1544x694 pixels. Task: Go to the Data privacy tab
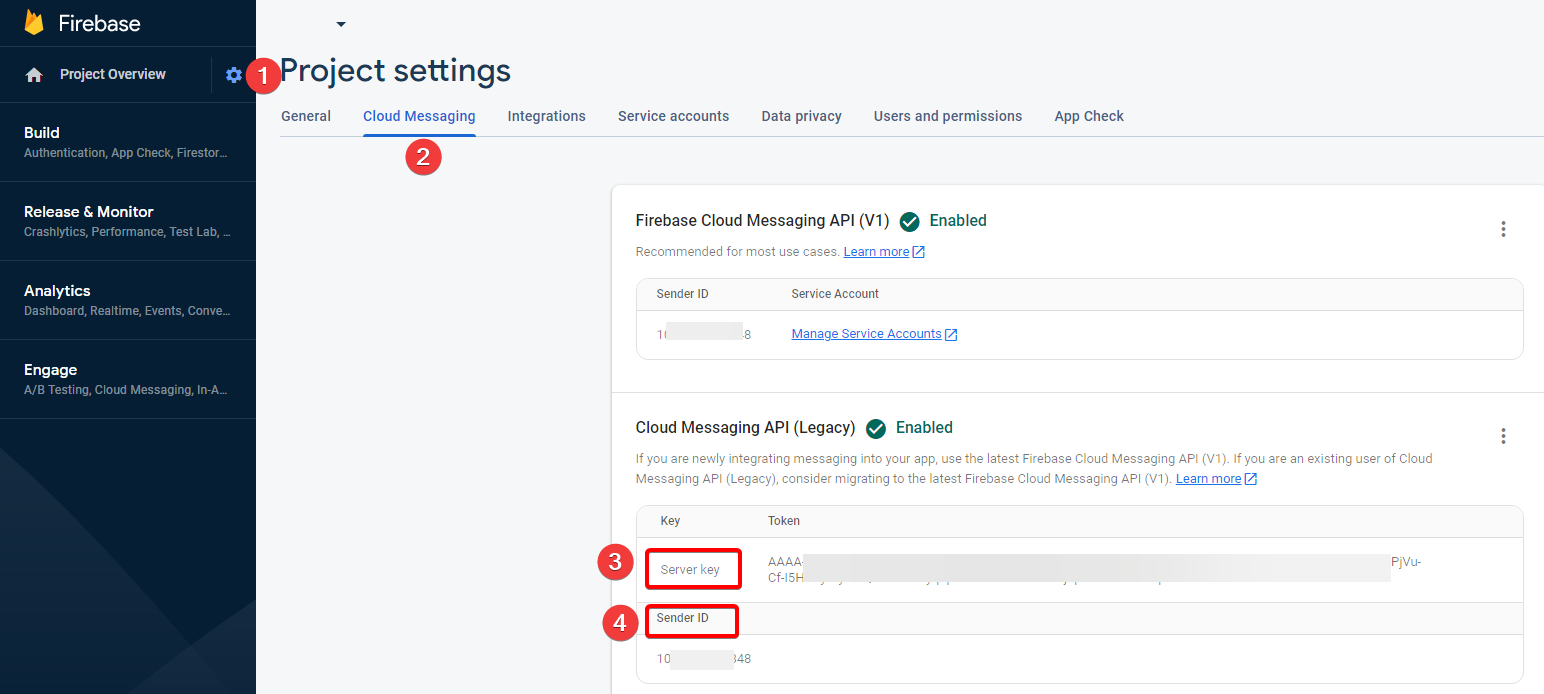point(802,116)
